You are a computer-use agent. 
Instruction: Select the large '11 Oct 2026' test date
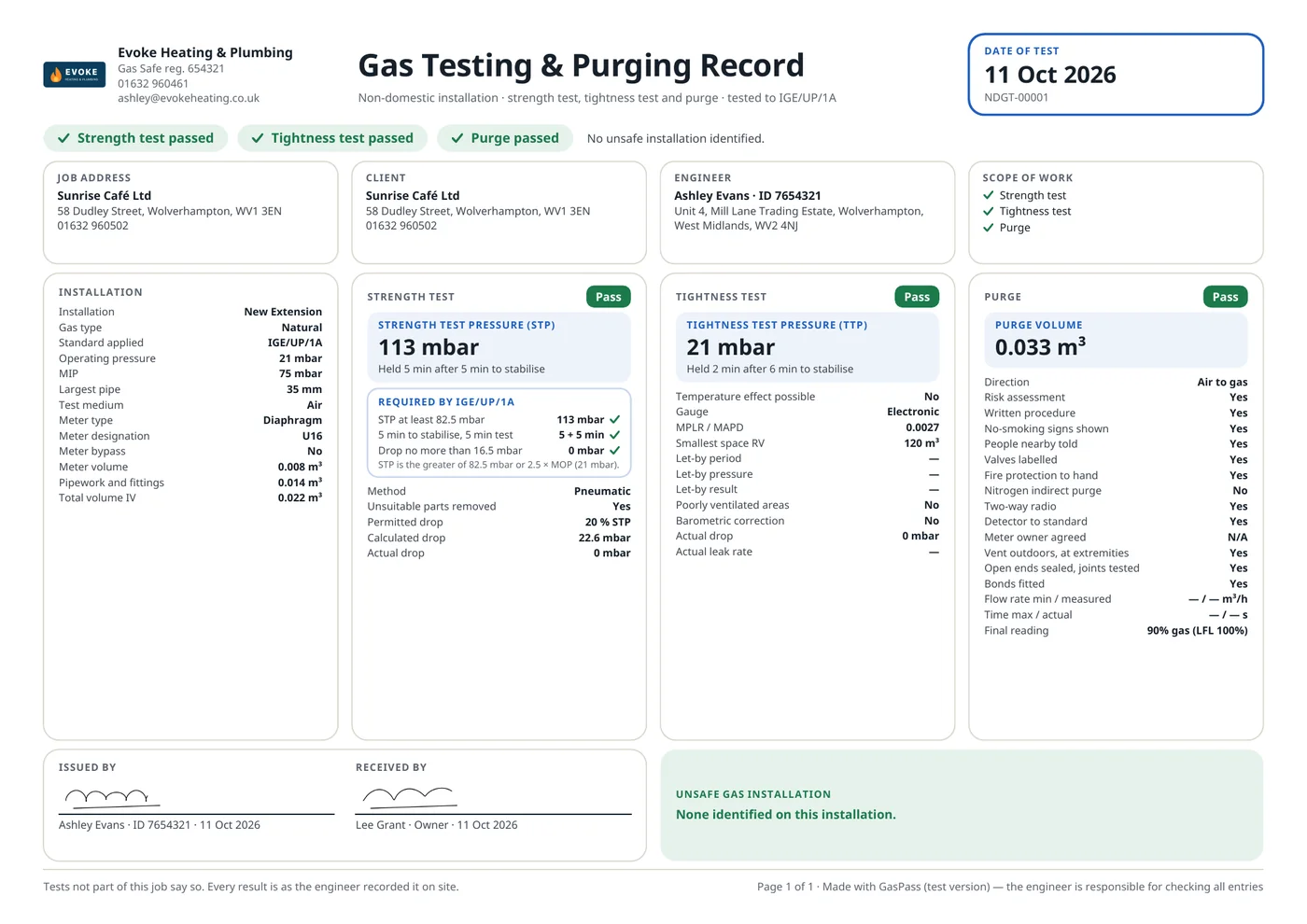pos(1050,75)
